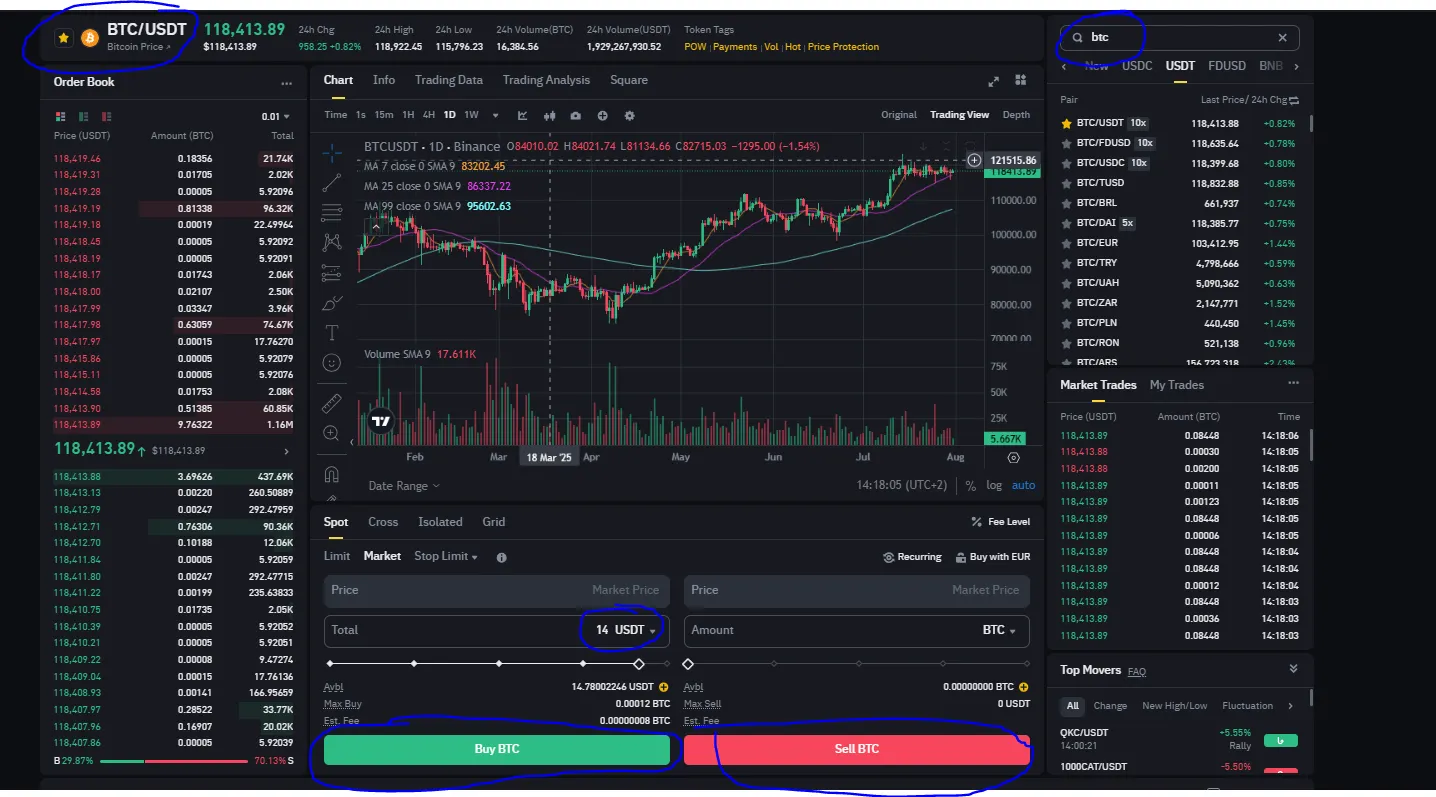
Task: Select the Limit order type
Action: [337, 556]
